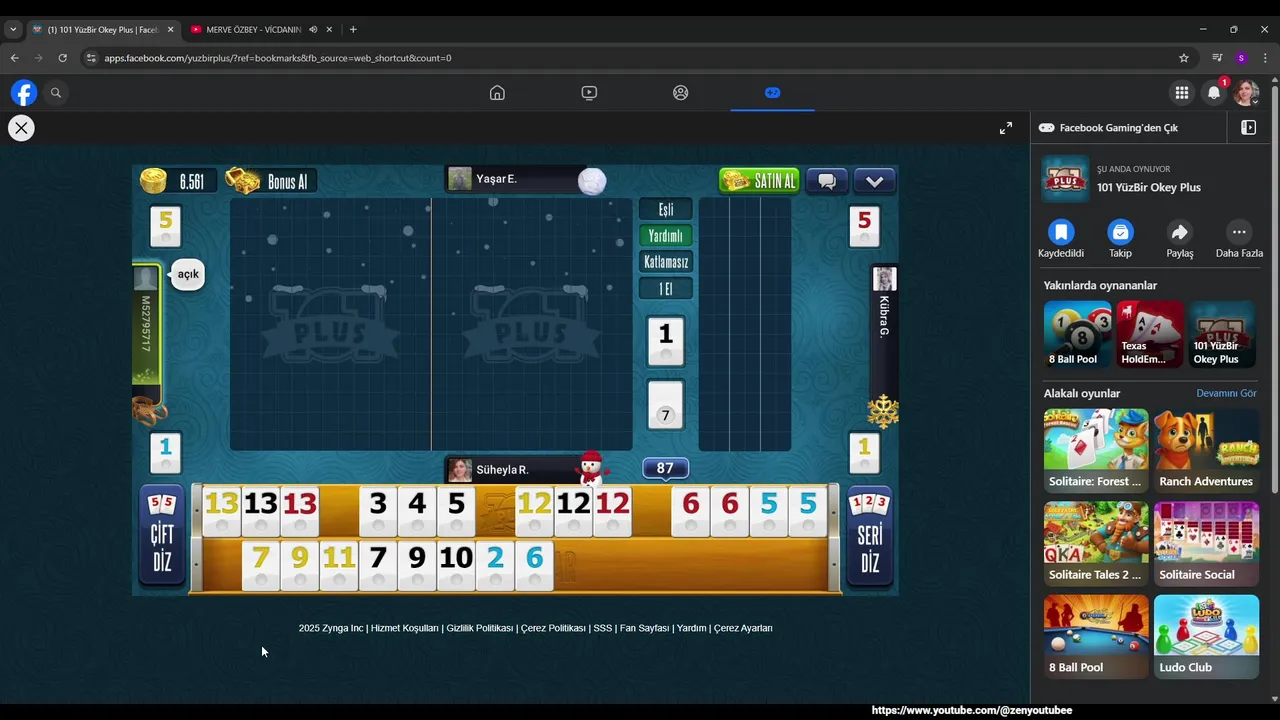
Task: Open Daha Fazla options icon
Action: point(1239,232)
